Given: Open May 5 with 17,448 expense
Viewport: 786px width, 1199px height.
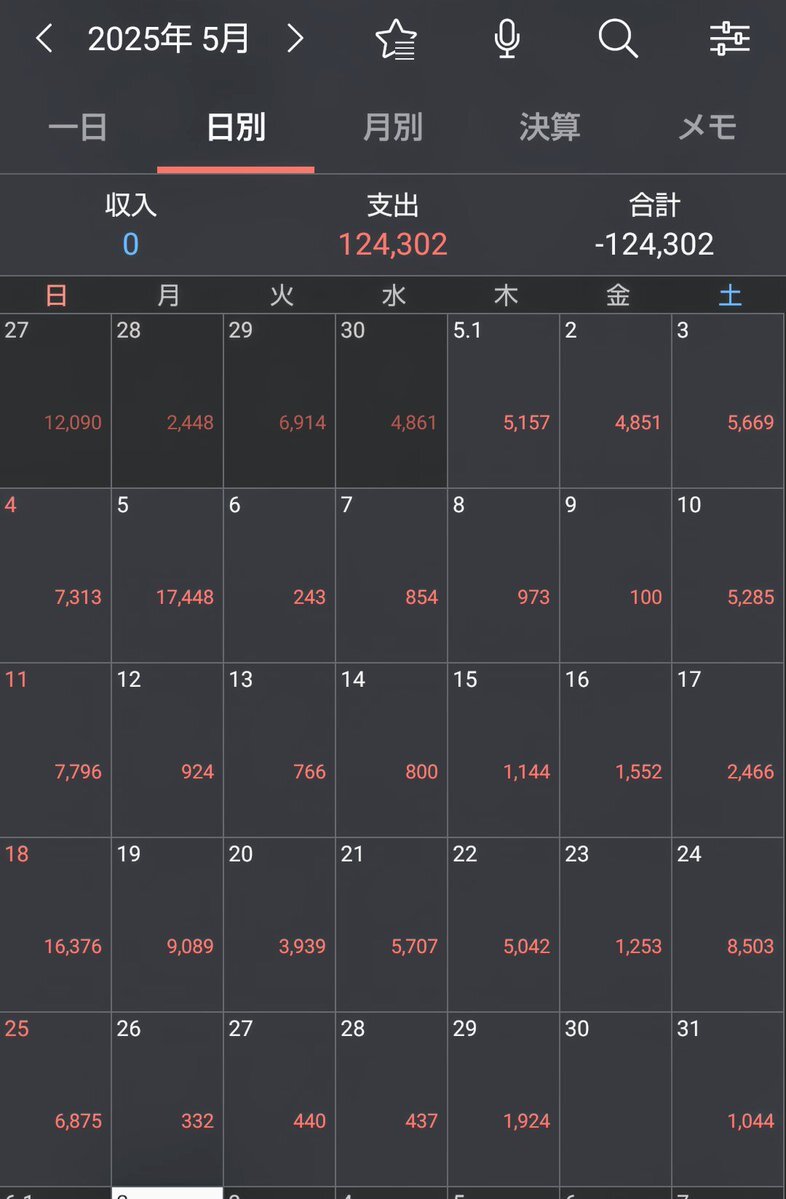Looking at the screenshot, I should click(x=167, y=575).
